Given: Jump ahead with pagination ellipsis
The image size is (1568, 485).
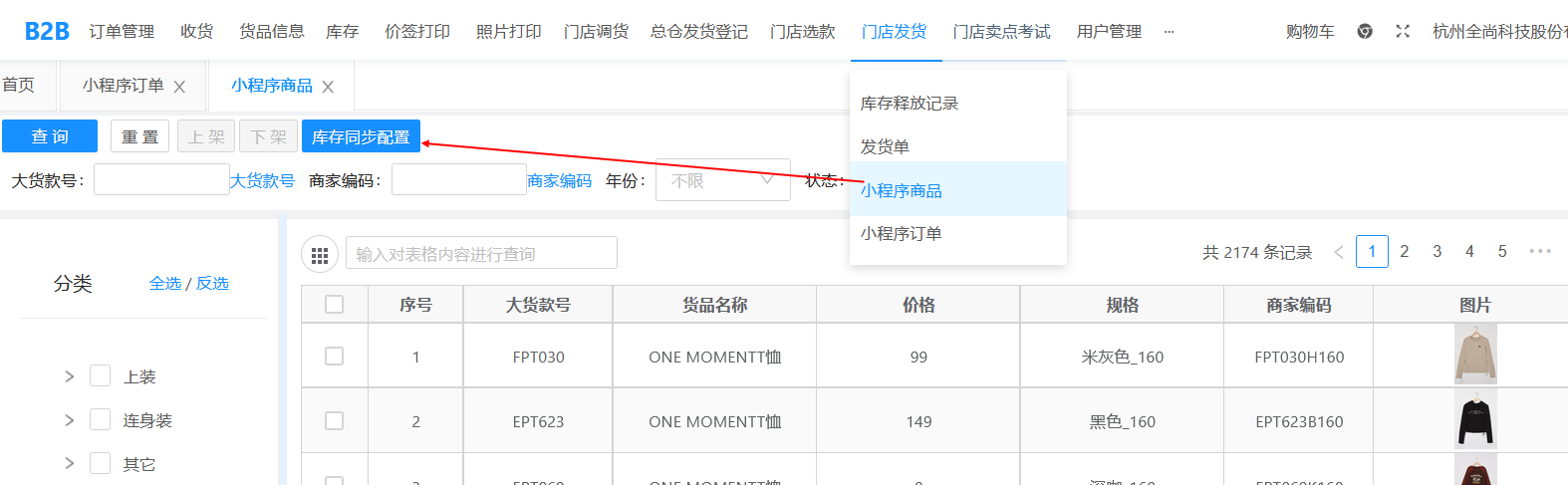Looking at the screenshot, I should click(x=1539, y=252).
